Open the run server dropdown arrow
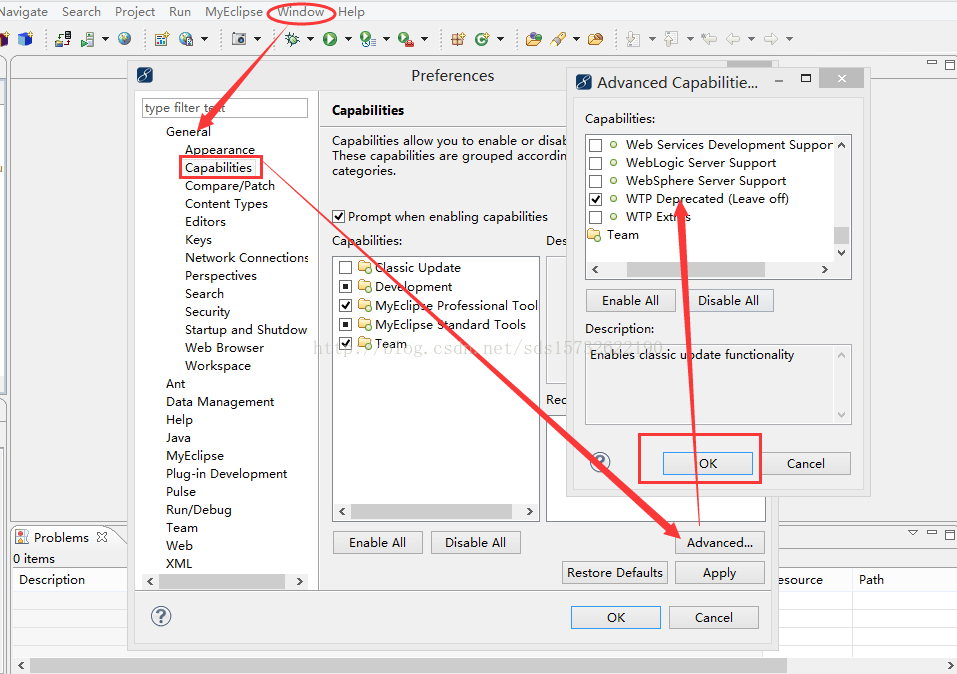This screenshot has height=674, width=957. click(106, 39)
